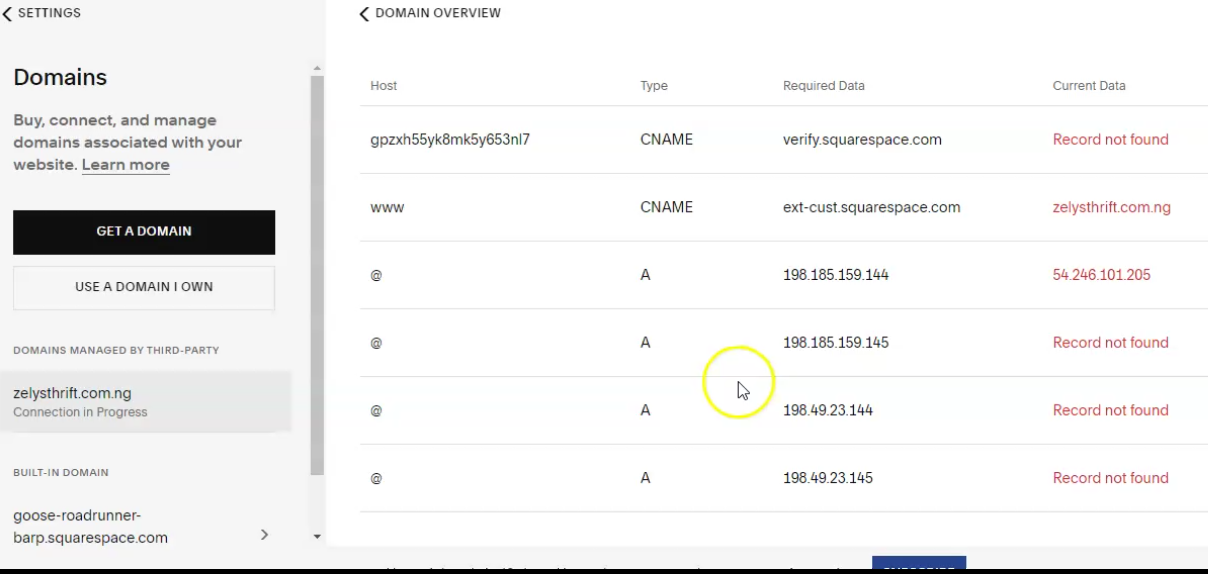
Task: Select verify.squarespace.com required data
Action: [862, 140]
